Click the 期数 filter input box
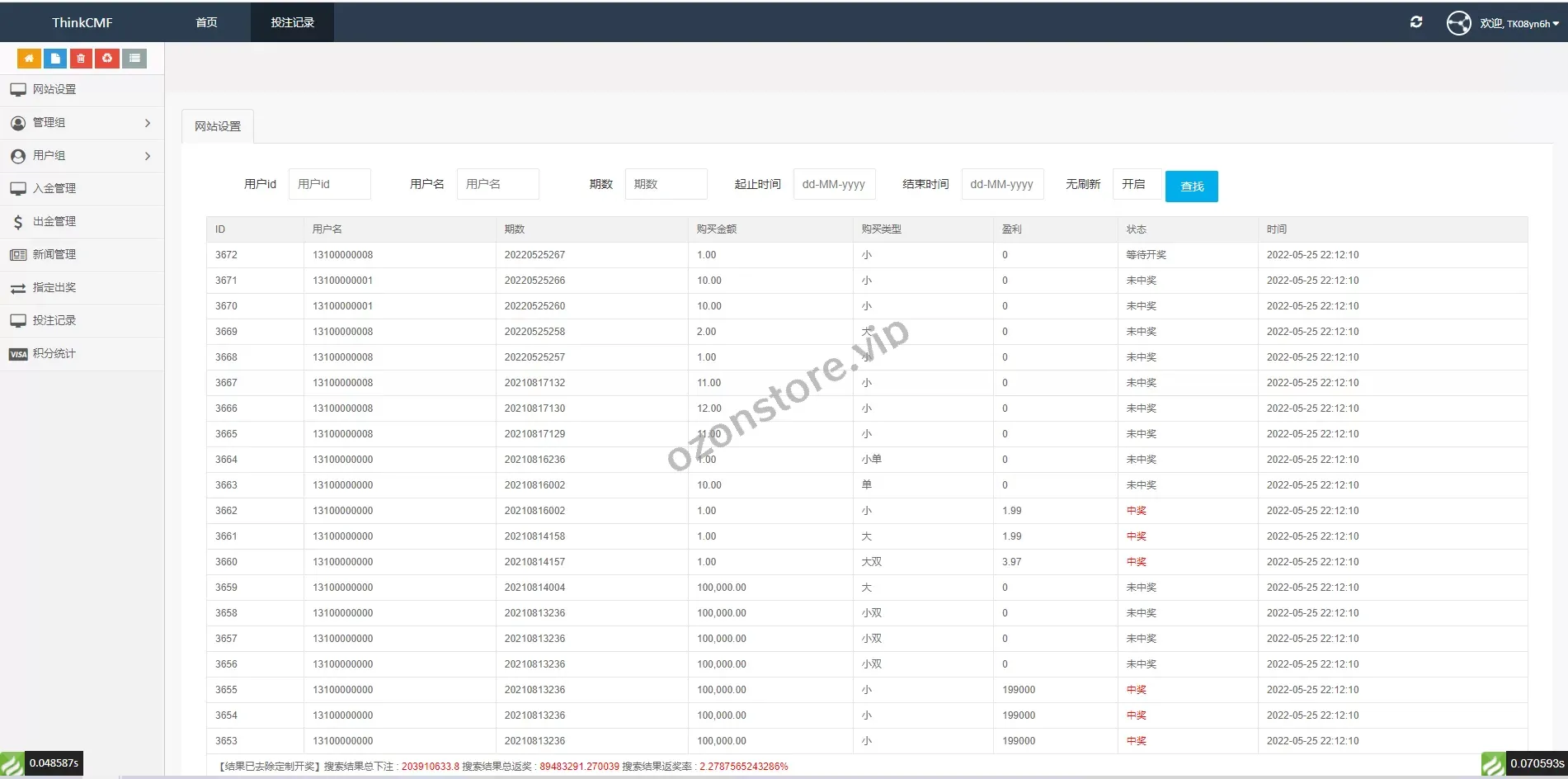 coord(666,184)
